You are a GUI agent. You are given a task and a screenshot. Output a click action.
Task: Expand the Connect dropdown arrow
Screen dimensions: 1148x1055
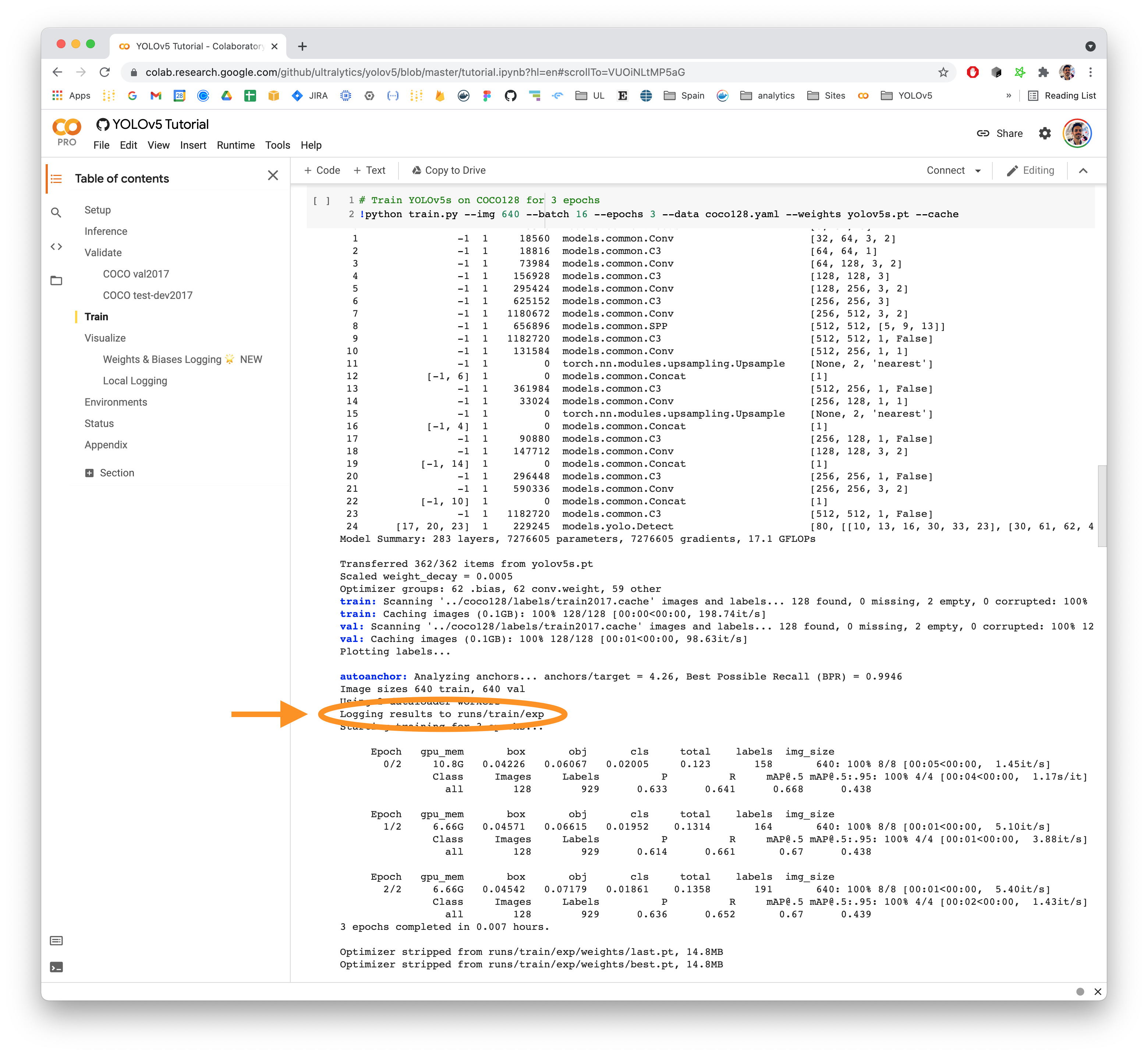[978, 171]
